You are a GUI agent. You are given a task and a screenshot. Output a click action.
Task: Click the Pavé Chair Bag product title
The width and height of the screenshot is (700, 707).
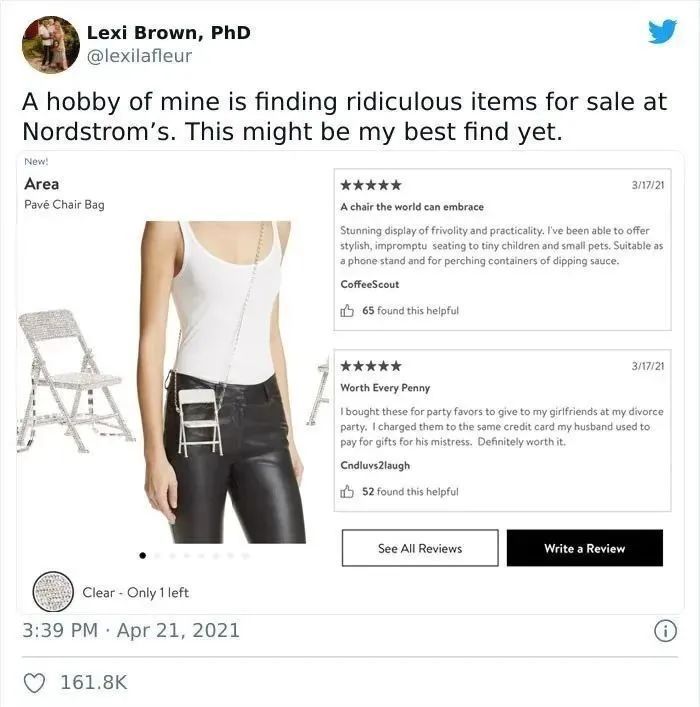click(x=64, y=205)
